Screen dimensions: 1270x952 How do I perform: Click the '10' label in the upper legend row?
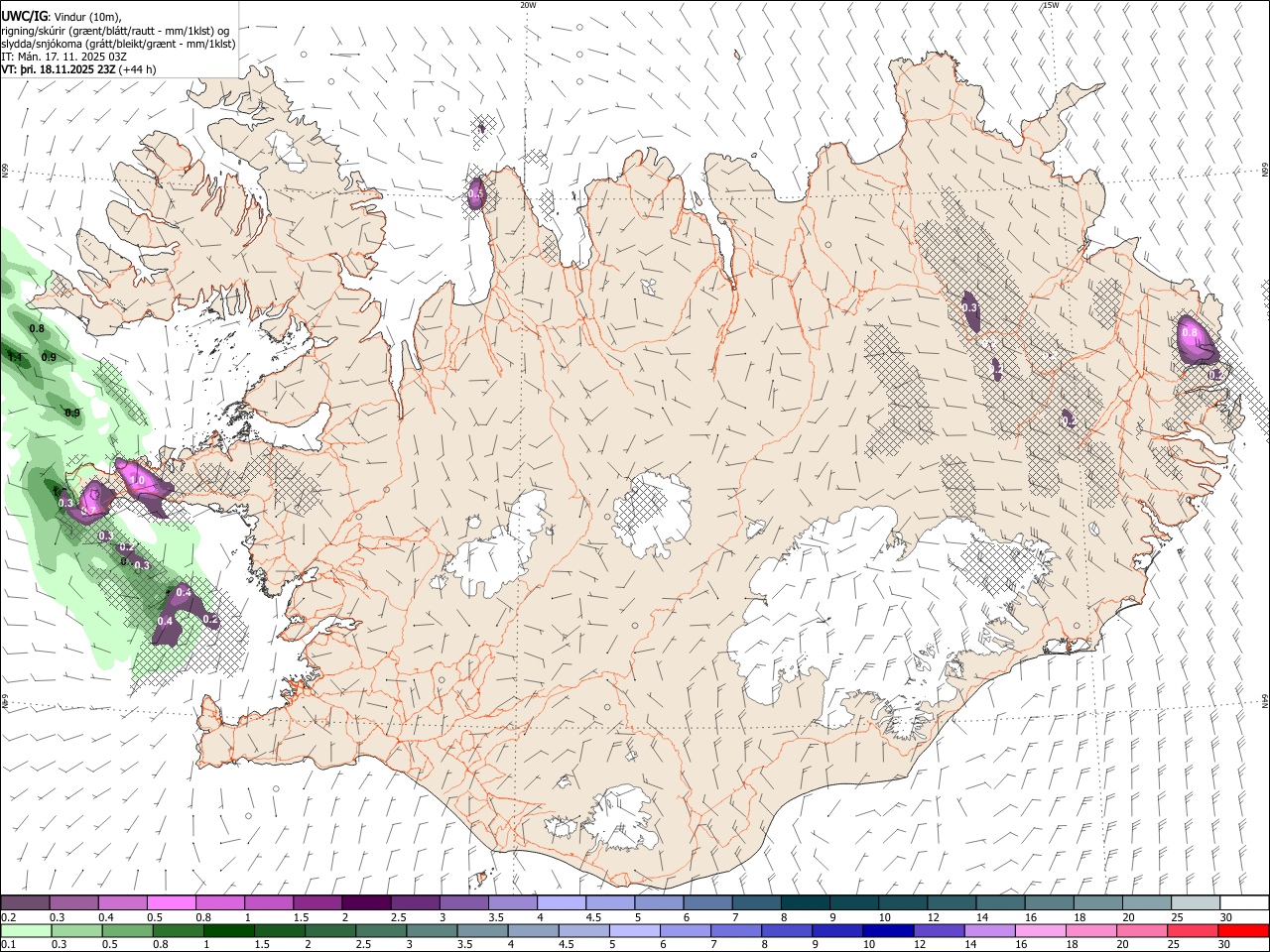[x=883, y=917]
